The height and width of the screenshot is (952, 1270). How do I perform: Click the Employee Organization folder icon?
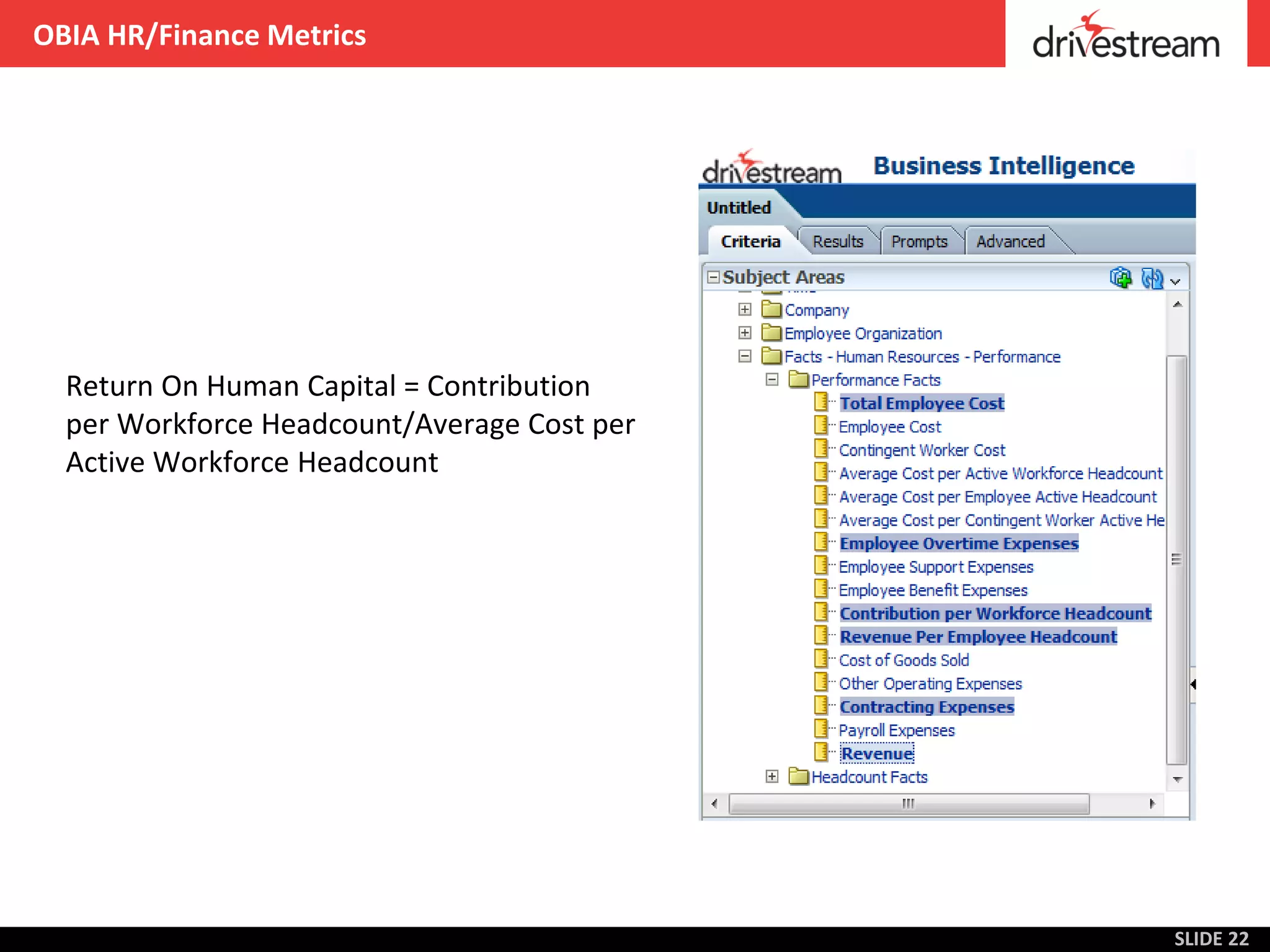point(771,332)
